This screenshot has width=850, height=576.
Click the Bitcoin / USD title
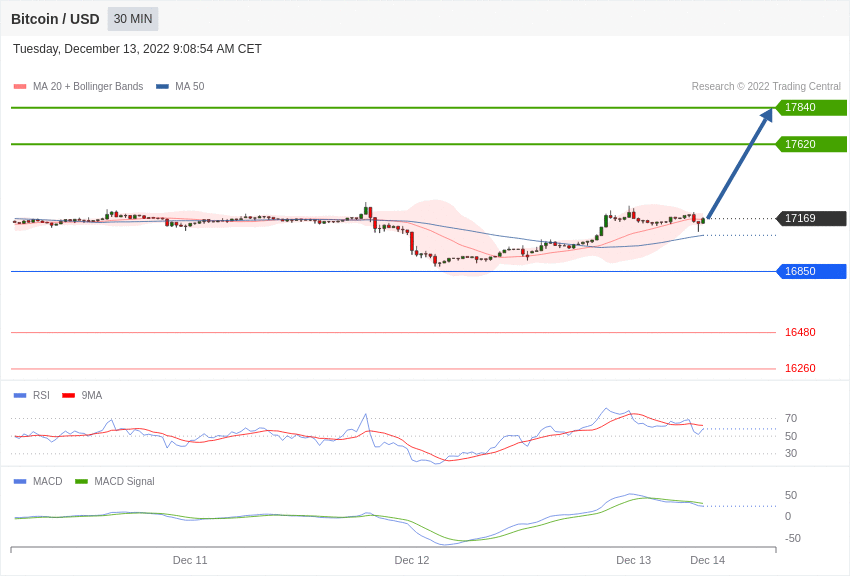click(55, 19)
